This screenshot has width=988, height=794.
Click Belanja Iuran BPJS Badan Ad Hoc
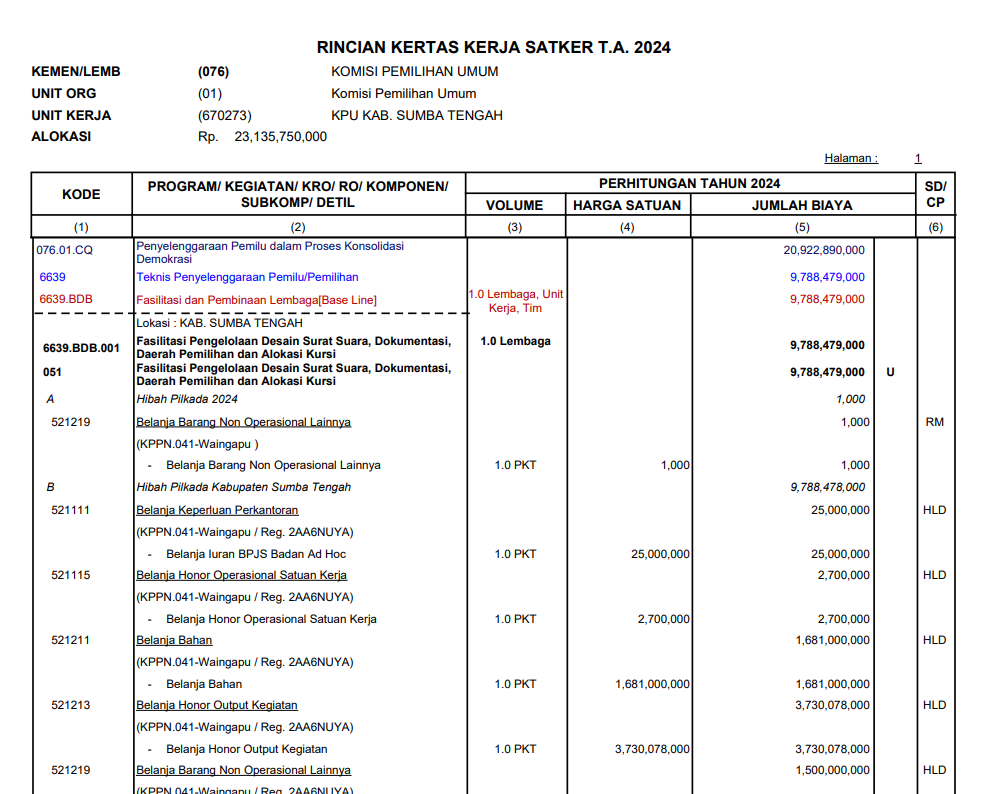tap(256, 554)
